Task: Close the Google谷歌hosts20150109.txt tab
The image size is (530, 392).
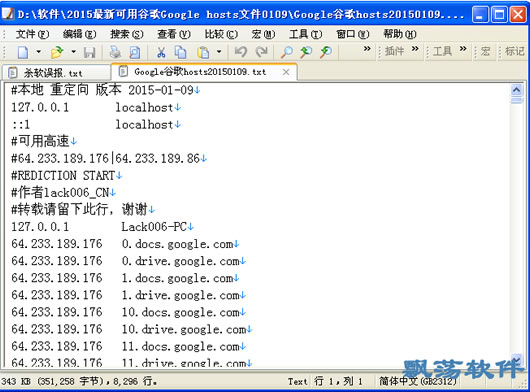Action: coord(286,72)
